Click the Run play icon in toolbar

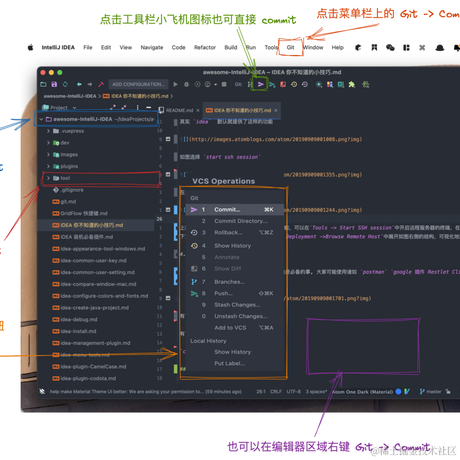pyautogui.click(x=175, y=84)
